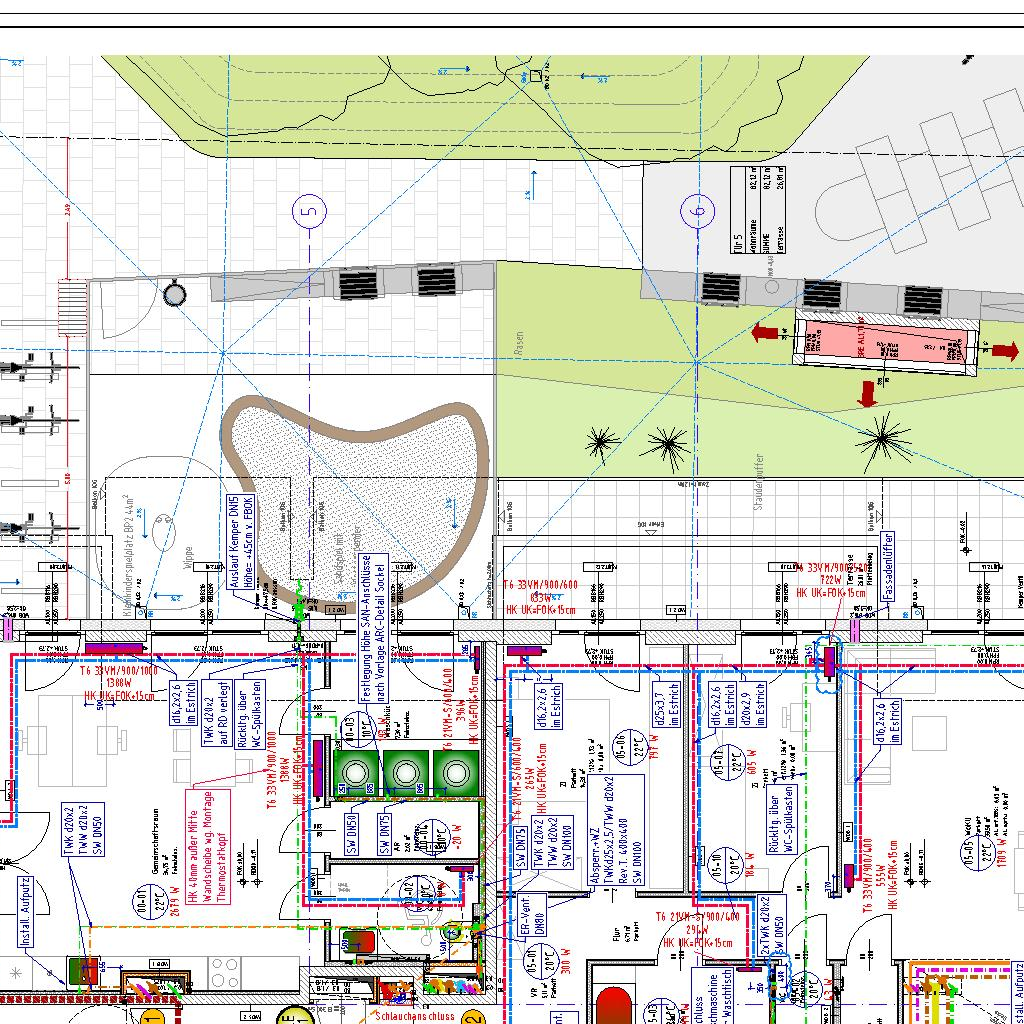Select the red right-pointing arrow at right edge
This screenshot has width=1024, height=1024.
pyautogui.click(x=1005, y=350)
